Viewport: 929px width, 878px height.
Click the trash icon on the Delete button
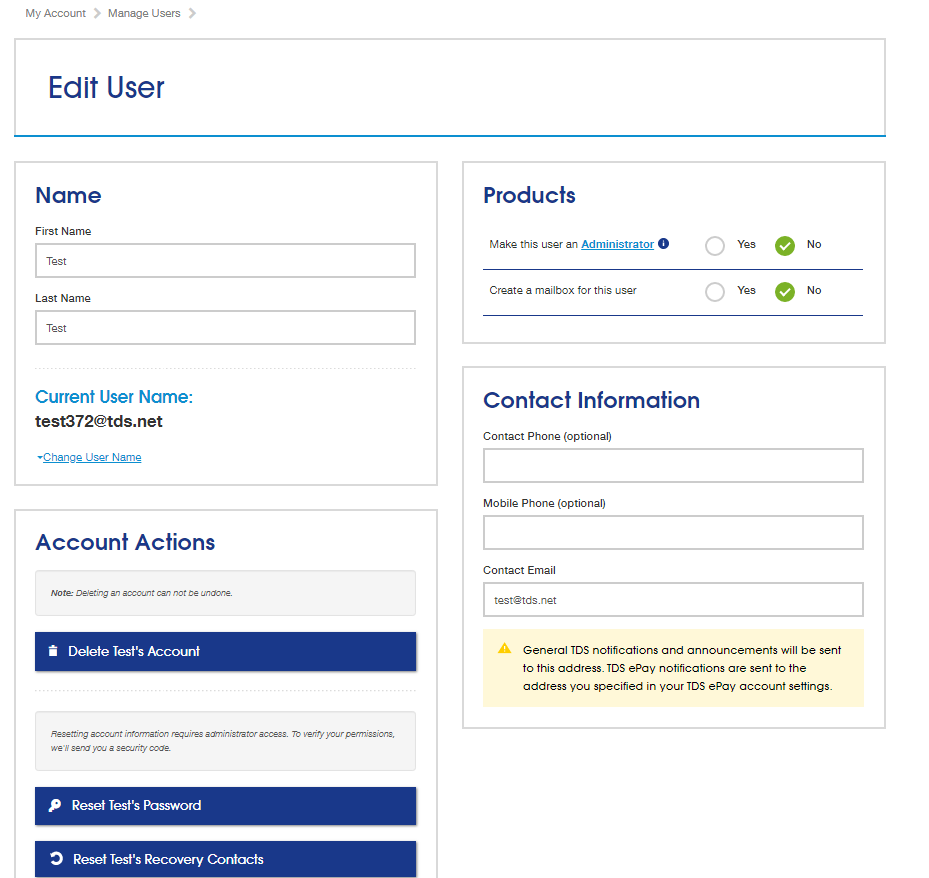(x=53, y=651)
